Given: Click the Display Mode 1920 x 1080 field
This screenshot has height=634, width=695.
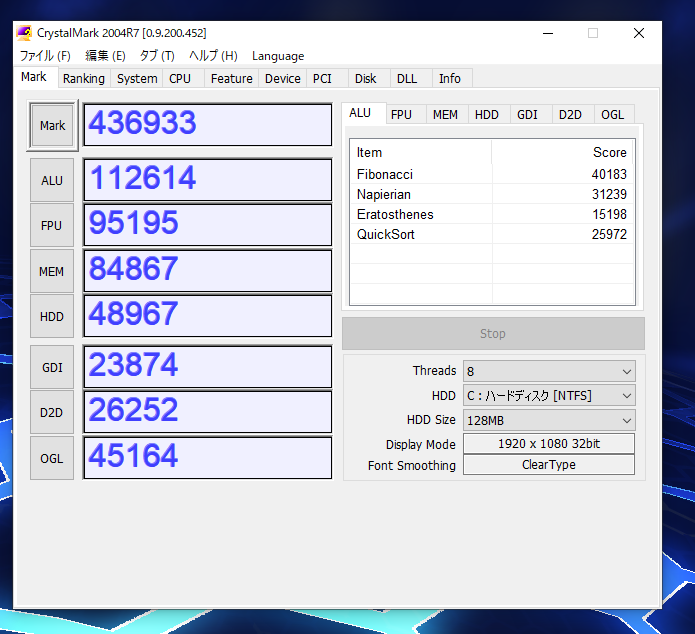Looking at the screenshot, I should [549, 444].
